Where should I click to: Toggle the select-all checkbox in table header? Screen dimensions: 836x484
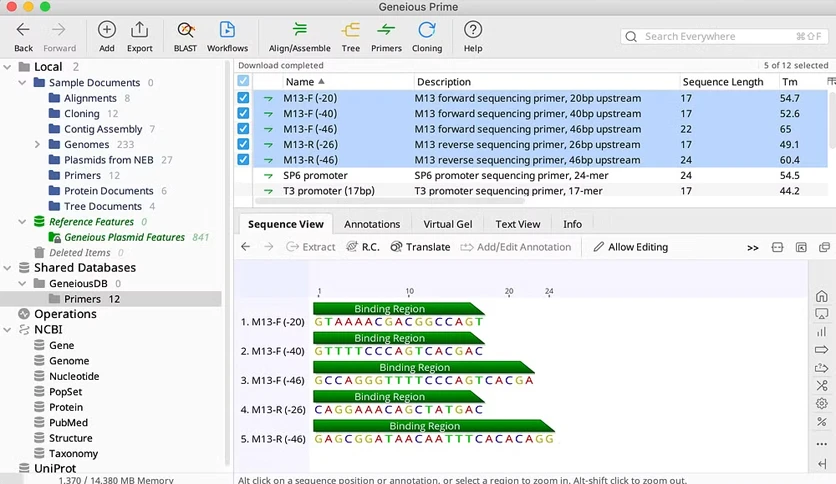tap(243, 81)
